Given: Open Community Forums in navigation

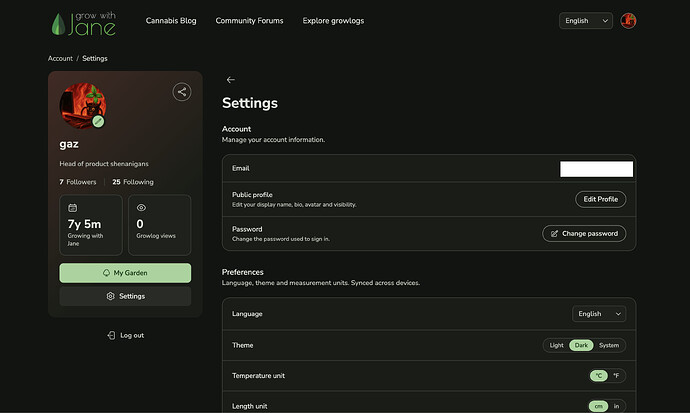Looking at the screenshot, I should (x=250, y=21).
